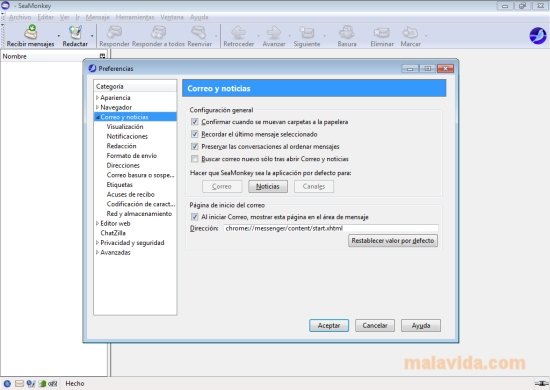
Task: Enable Buscar correo nuevo sólo tras abrir checkbox
Action: pos(195,159)
